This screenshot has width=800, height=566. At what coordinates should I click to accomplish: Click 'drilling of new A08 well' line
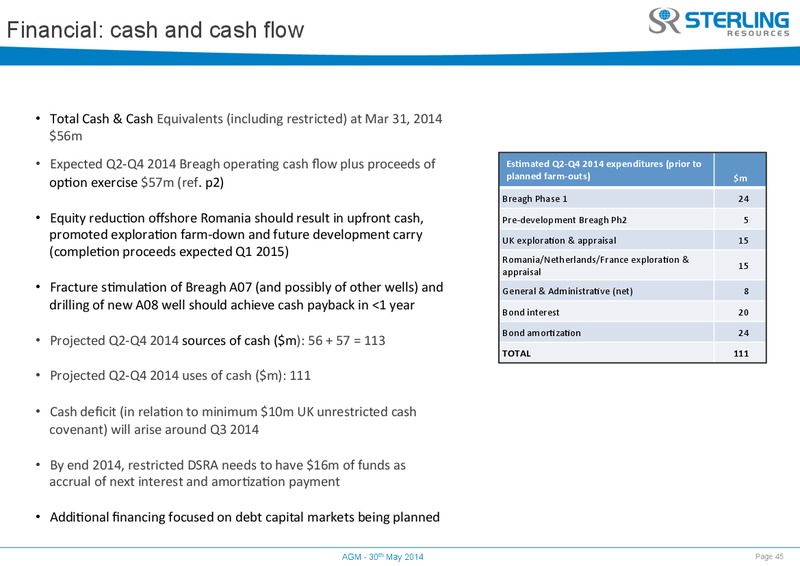point(232,305)
